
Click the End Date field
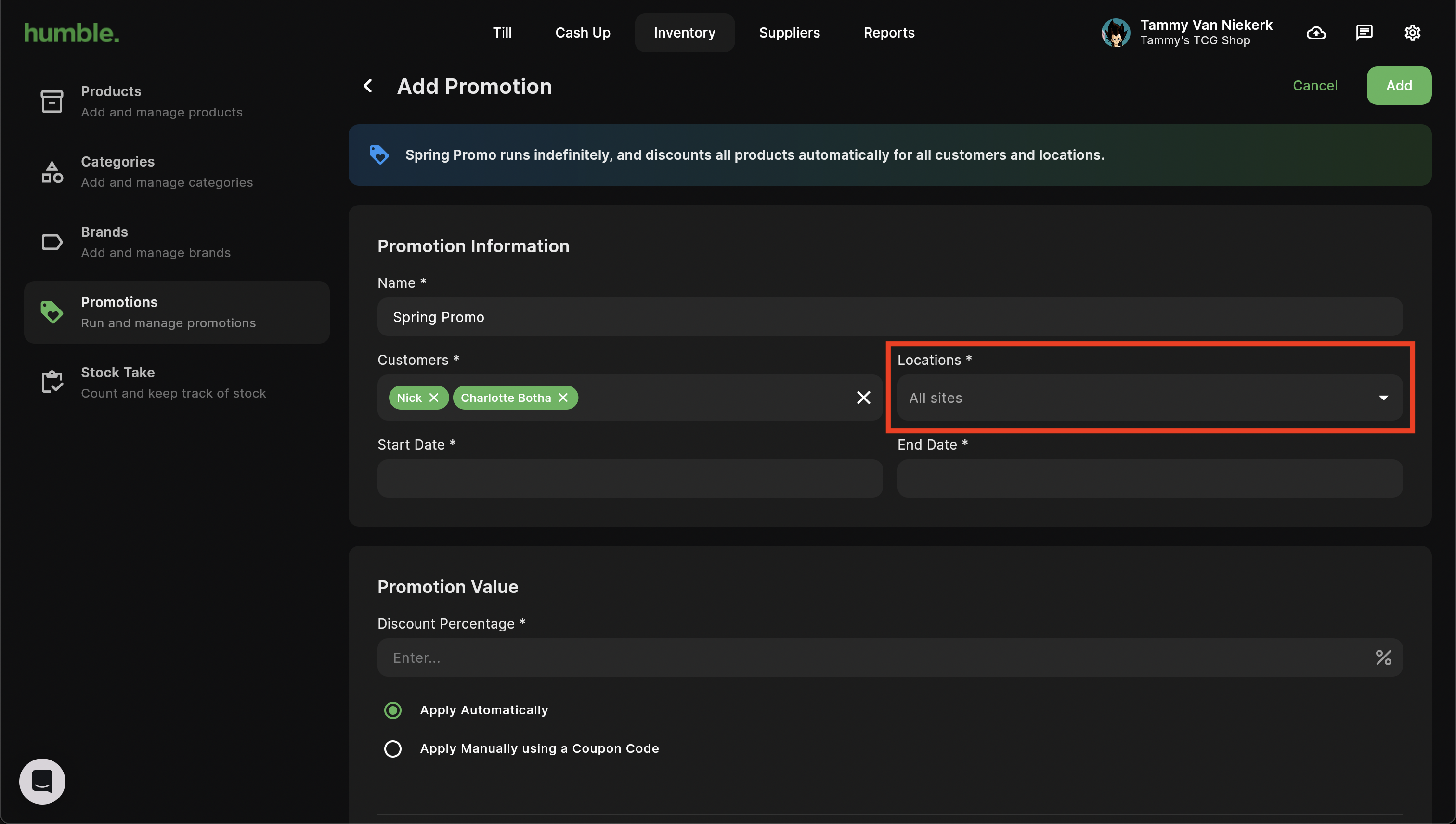point(1150,478)
